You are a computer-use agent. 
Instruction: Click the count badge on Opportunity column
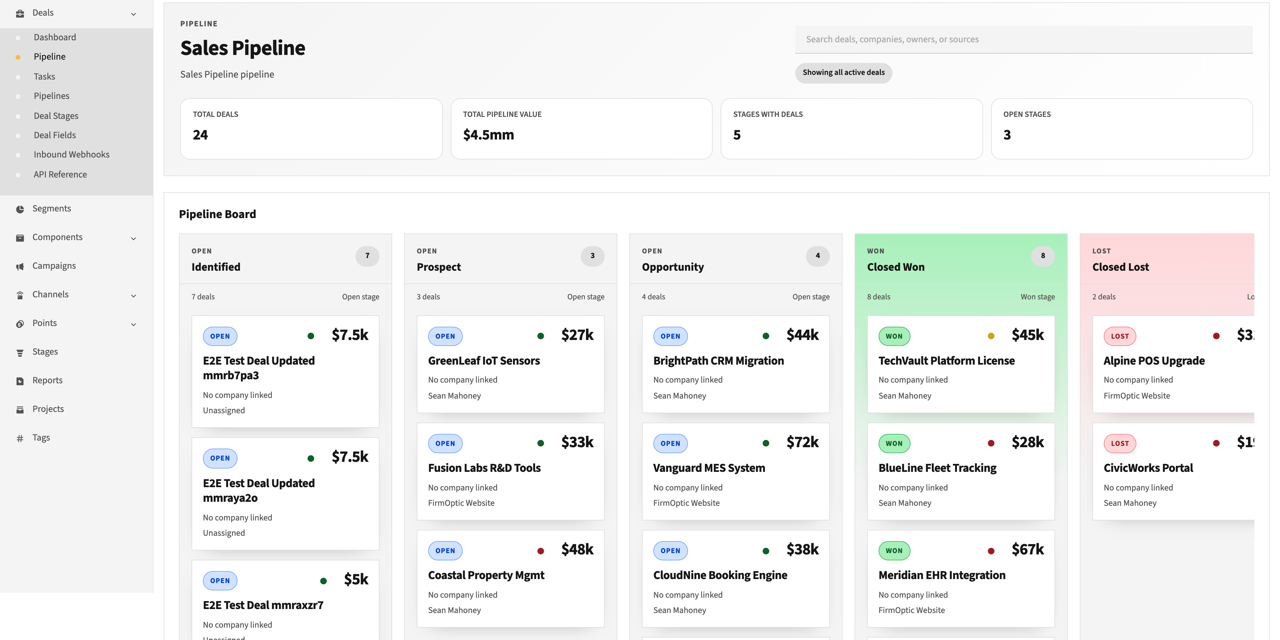pos(817,256)
